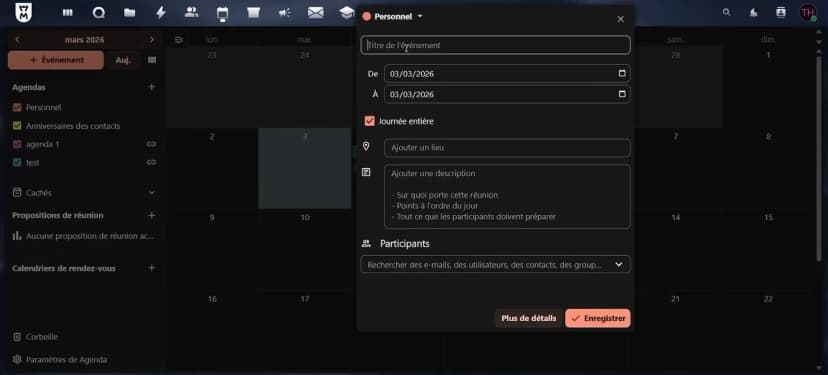The width and height of the screenshot is (828, 375).
Task: Open the notifications bell icon
Action: (x=754, y=13)
